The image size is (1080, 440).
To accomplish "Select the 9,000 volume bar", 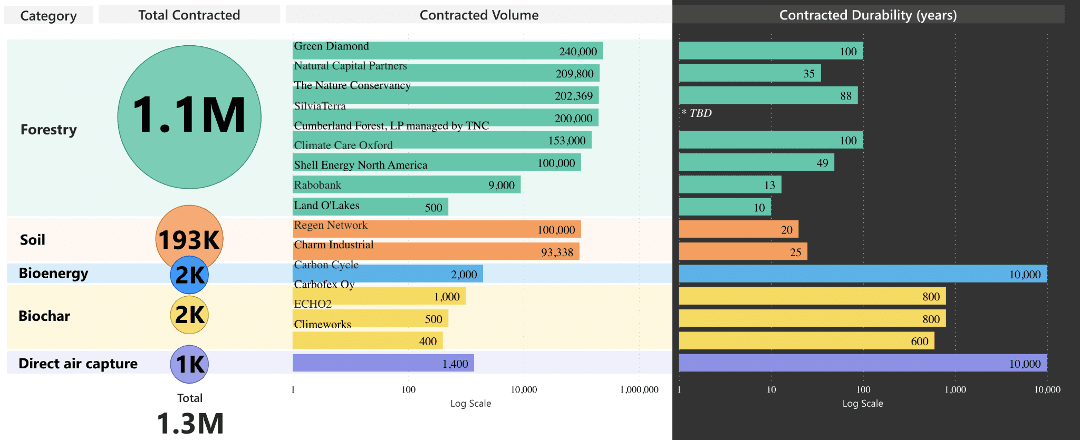I will pyautogui.click(x=407, y=185).
